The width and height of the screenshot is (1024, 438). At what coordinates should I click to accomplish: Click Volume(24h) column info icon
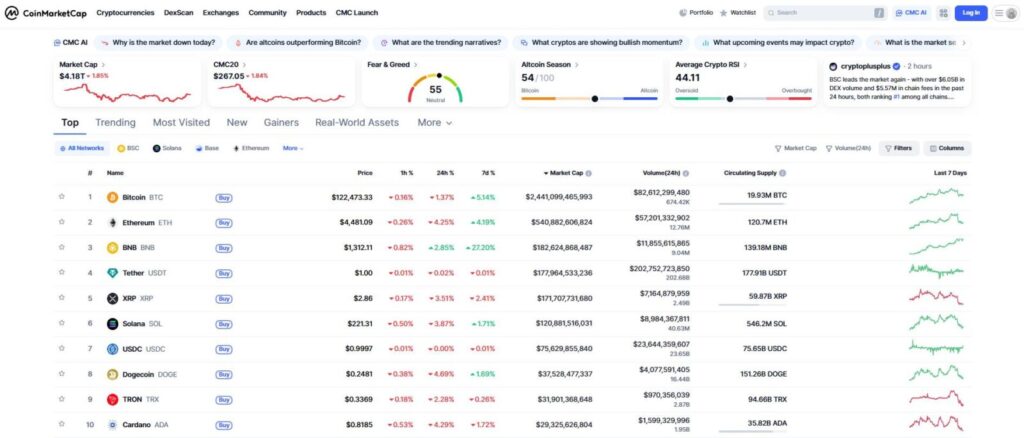(686, 174)
